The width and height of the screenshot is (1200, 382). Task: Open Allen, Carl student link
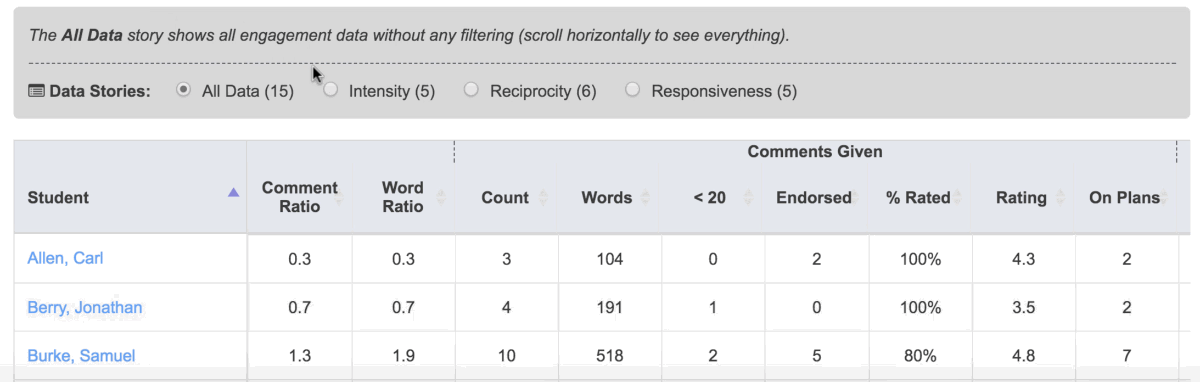coord(65,259)
